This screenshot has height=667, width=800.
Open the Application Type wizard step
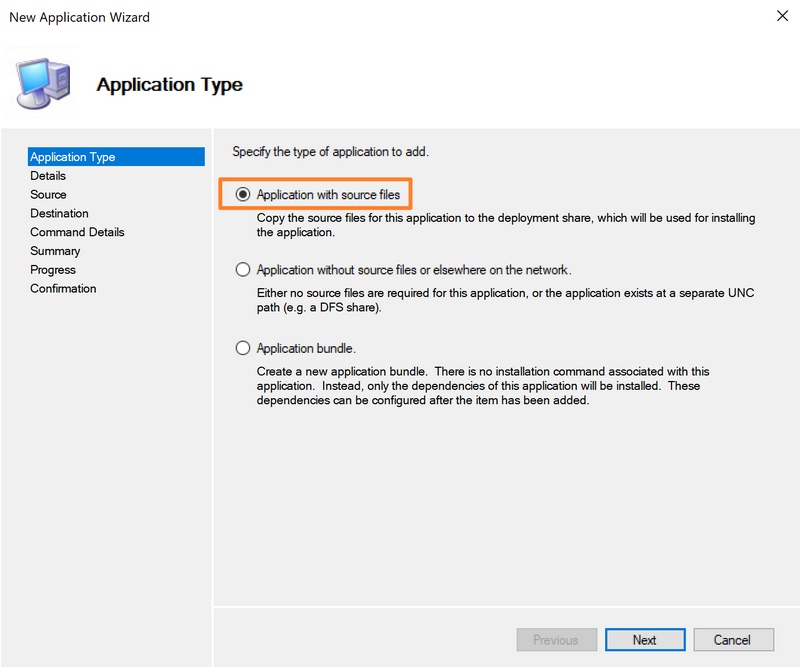[x=72, y=157]
